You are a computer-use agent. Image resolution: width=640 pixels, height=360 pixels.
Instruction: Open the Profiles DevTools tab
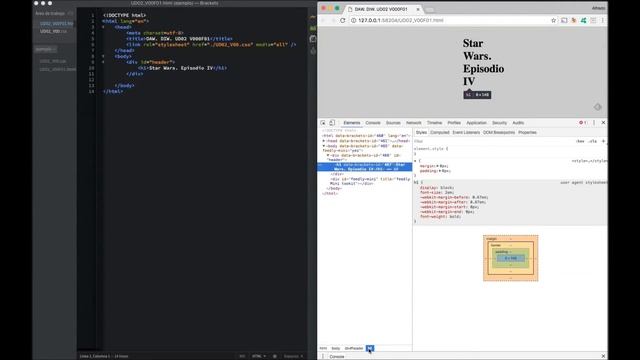click(454, 123)
